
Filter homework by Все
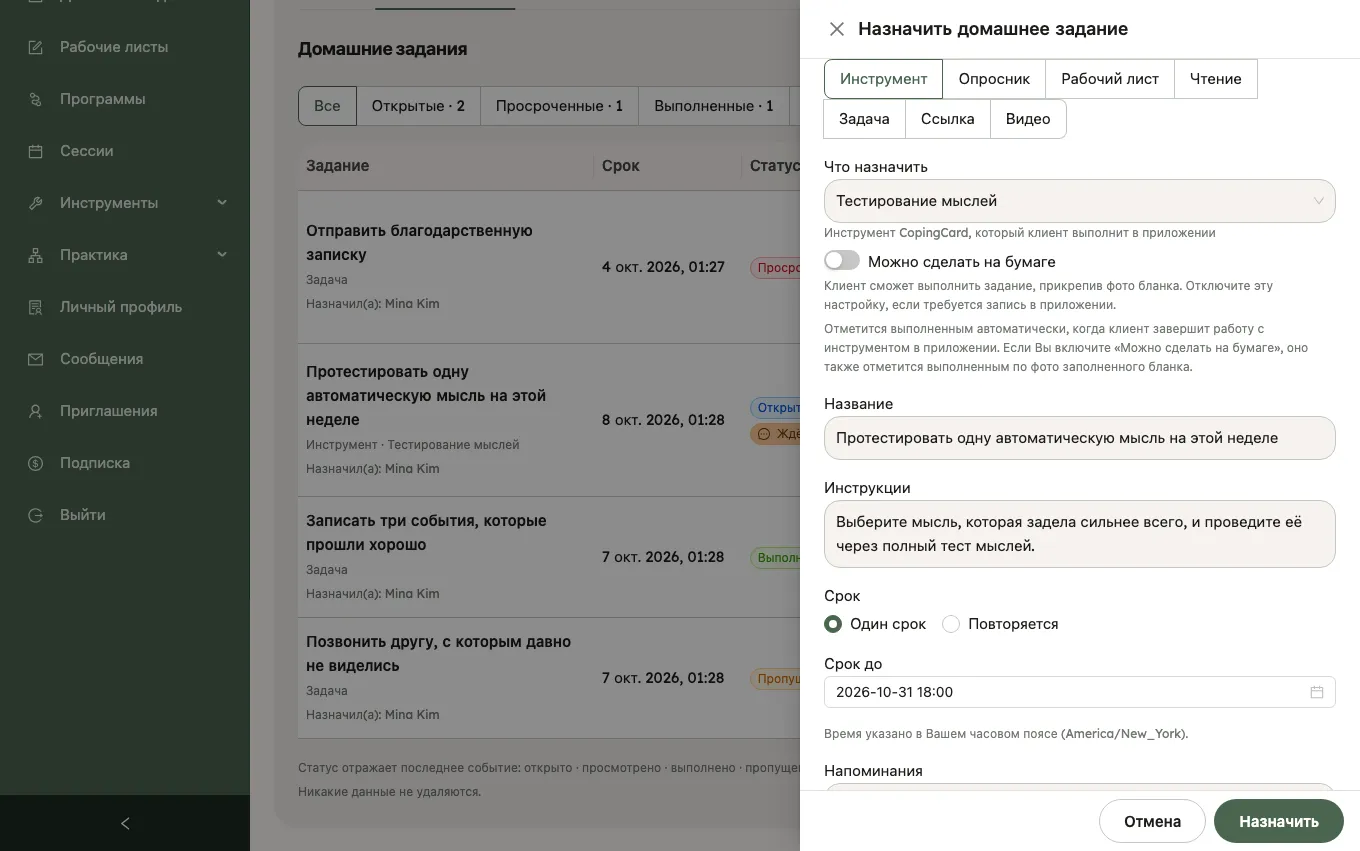tap(327, 106)
